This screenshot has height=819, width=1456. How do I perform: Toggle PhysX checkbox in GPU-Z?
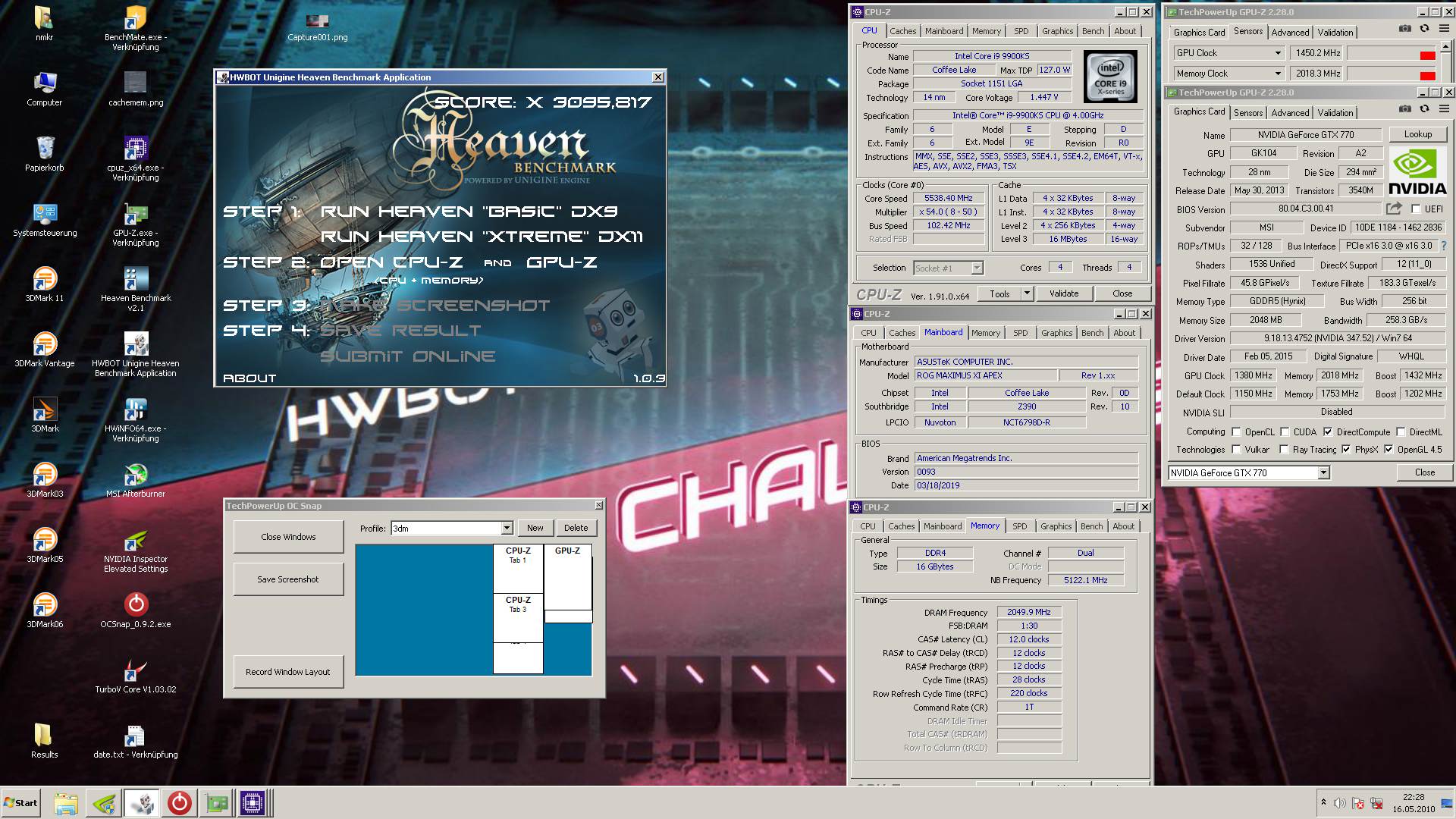pos(1346,449)
